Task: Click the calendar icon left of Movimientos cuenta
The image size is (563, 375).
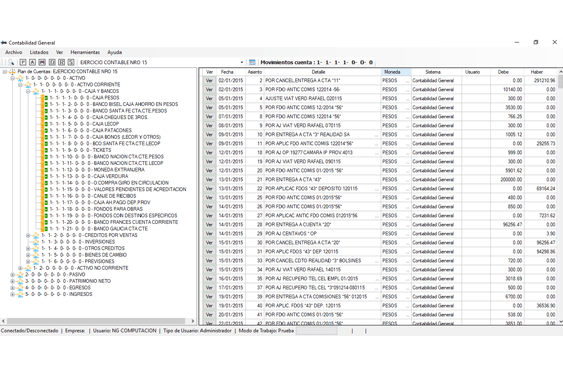Action: coord(252,62)
